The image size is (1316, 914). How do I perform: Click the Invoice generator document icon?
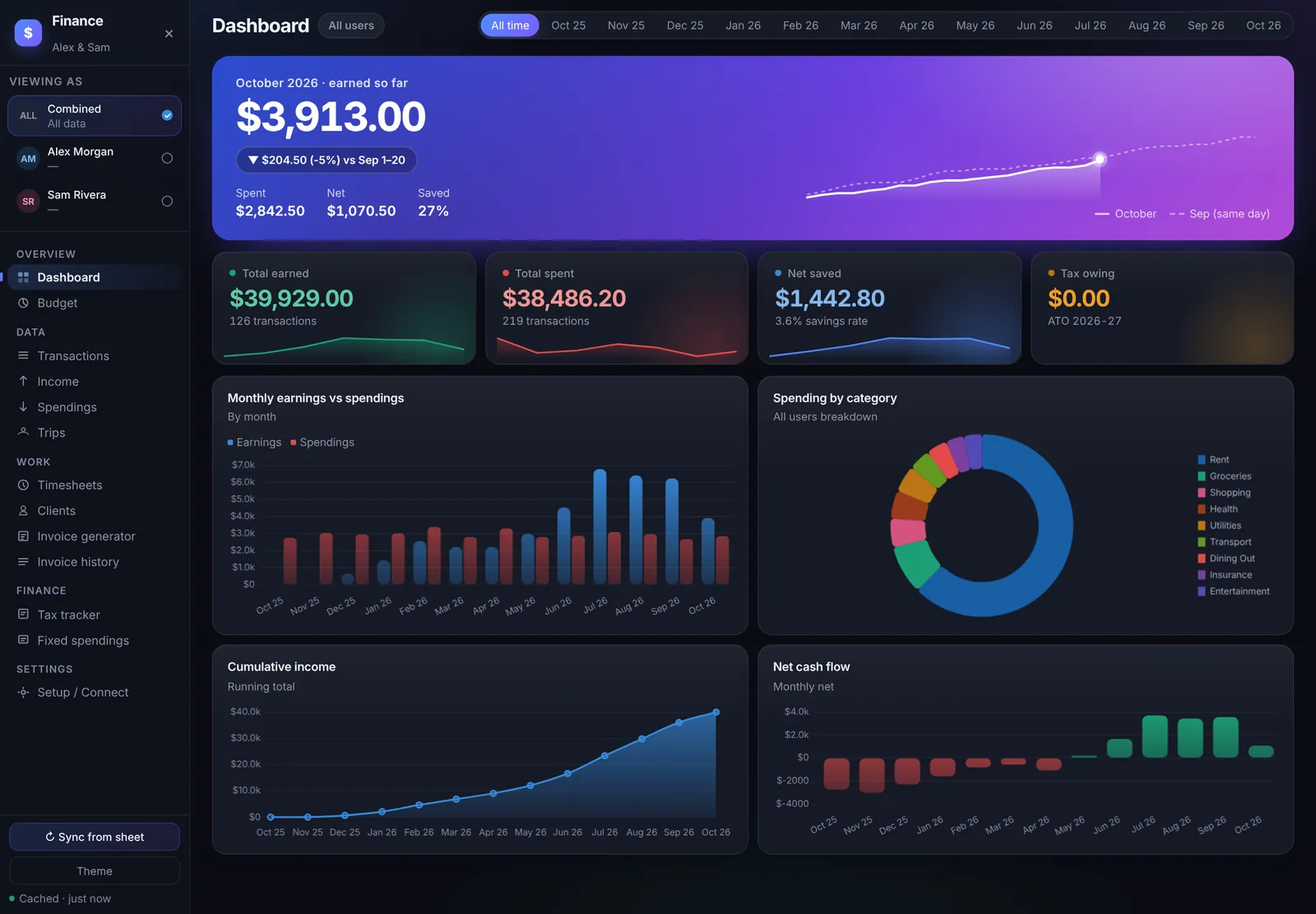tap(23, 536)
